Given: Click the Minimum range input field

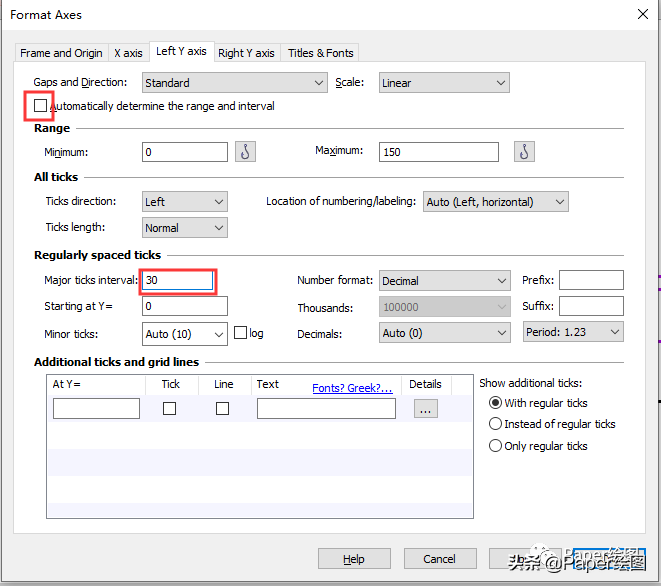Looking at the screenshot, I should point(185,152).
